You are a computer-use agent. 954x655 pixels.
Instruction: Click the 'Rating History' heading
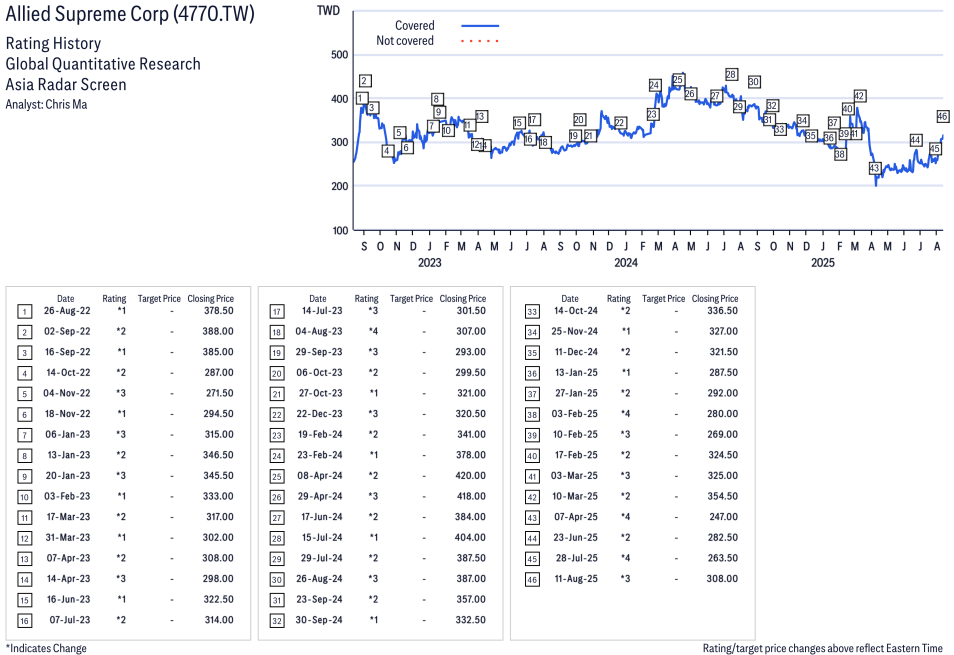click(x=54, y=44)
